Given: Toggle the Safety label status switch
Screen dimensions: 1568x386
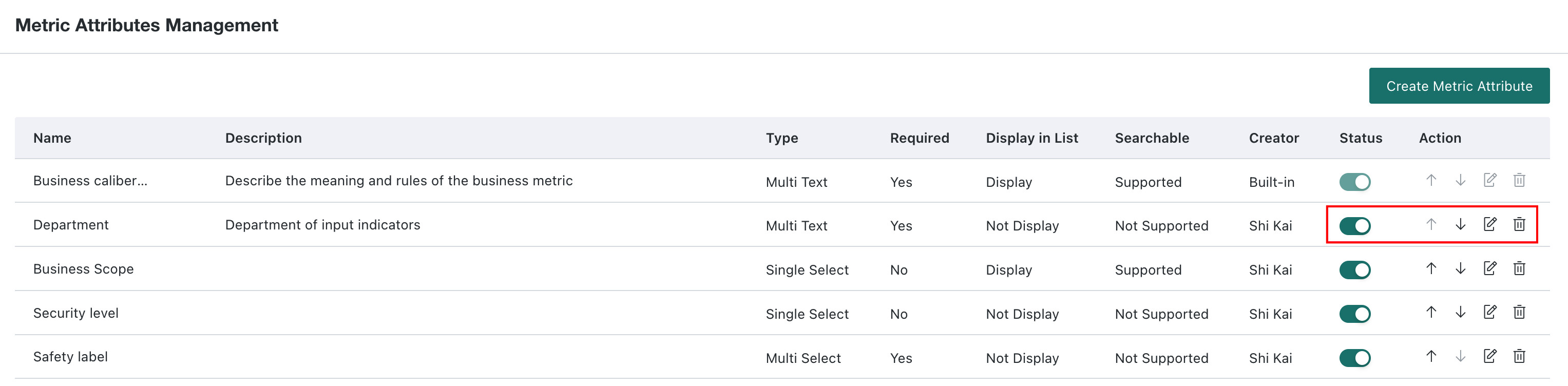Looking at the screenshot, I should [1354, 357].
